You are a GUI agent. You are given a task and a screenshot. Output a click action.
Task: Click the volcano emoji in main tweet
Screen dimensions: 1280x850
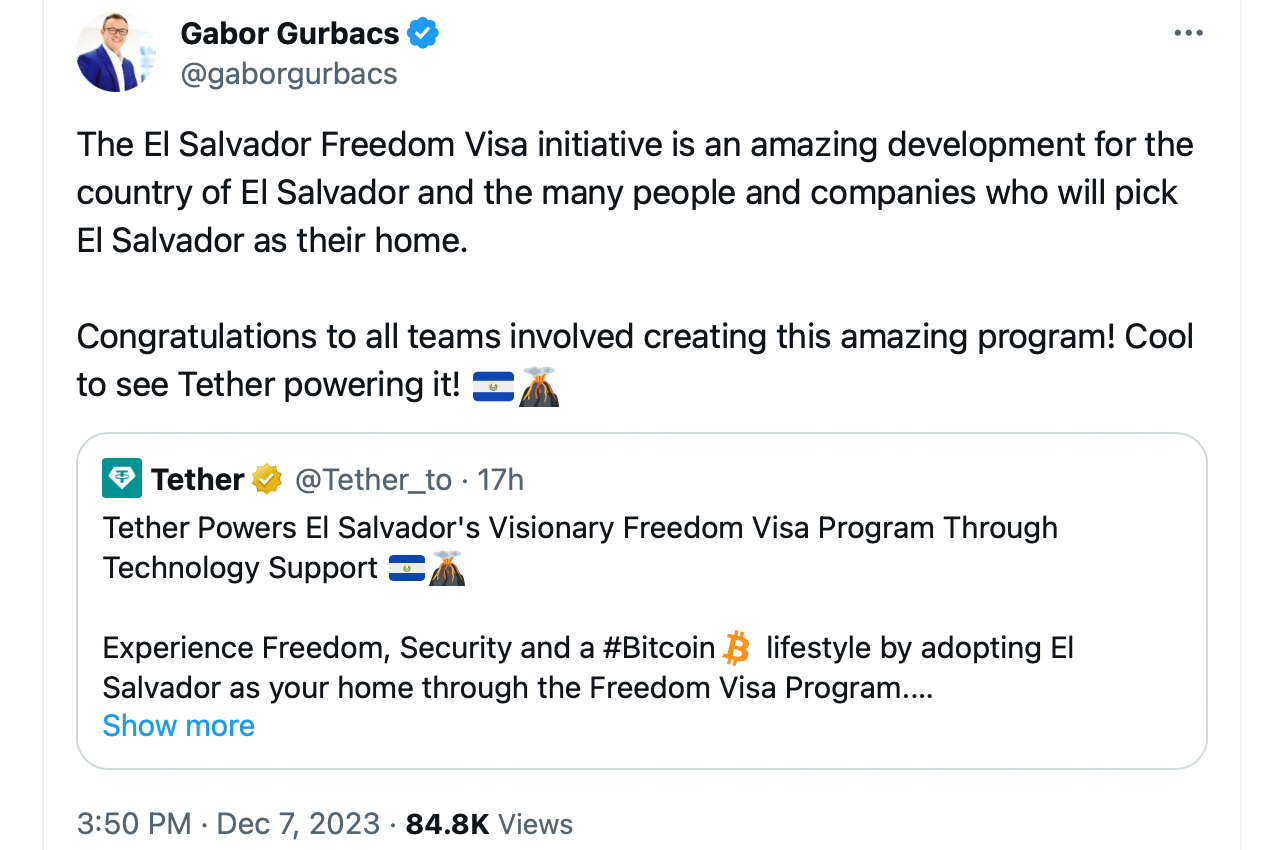pos(540,386)
